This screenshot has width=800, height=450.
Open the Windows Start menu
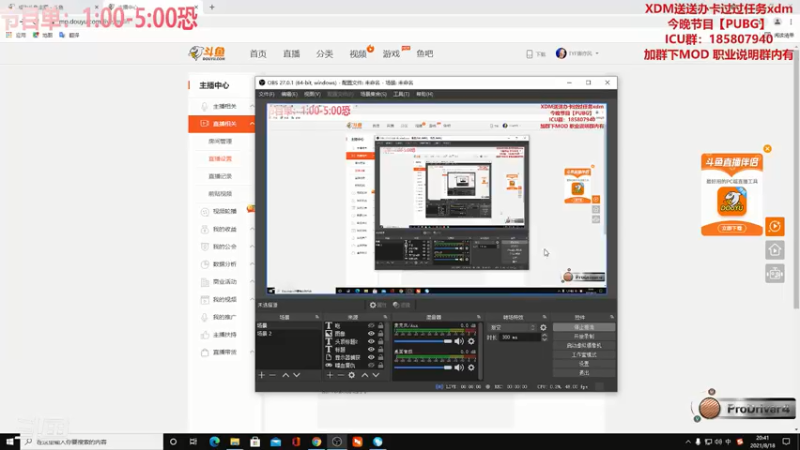pos(10,442)
